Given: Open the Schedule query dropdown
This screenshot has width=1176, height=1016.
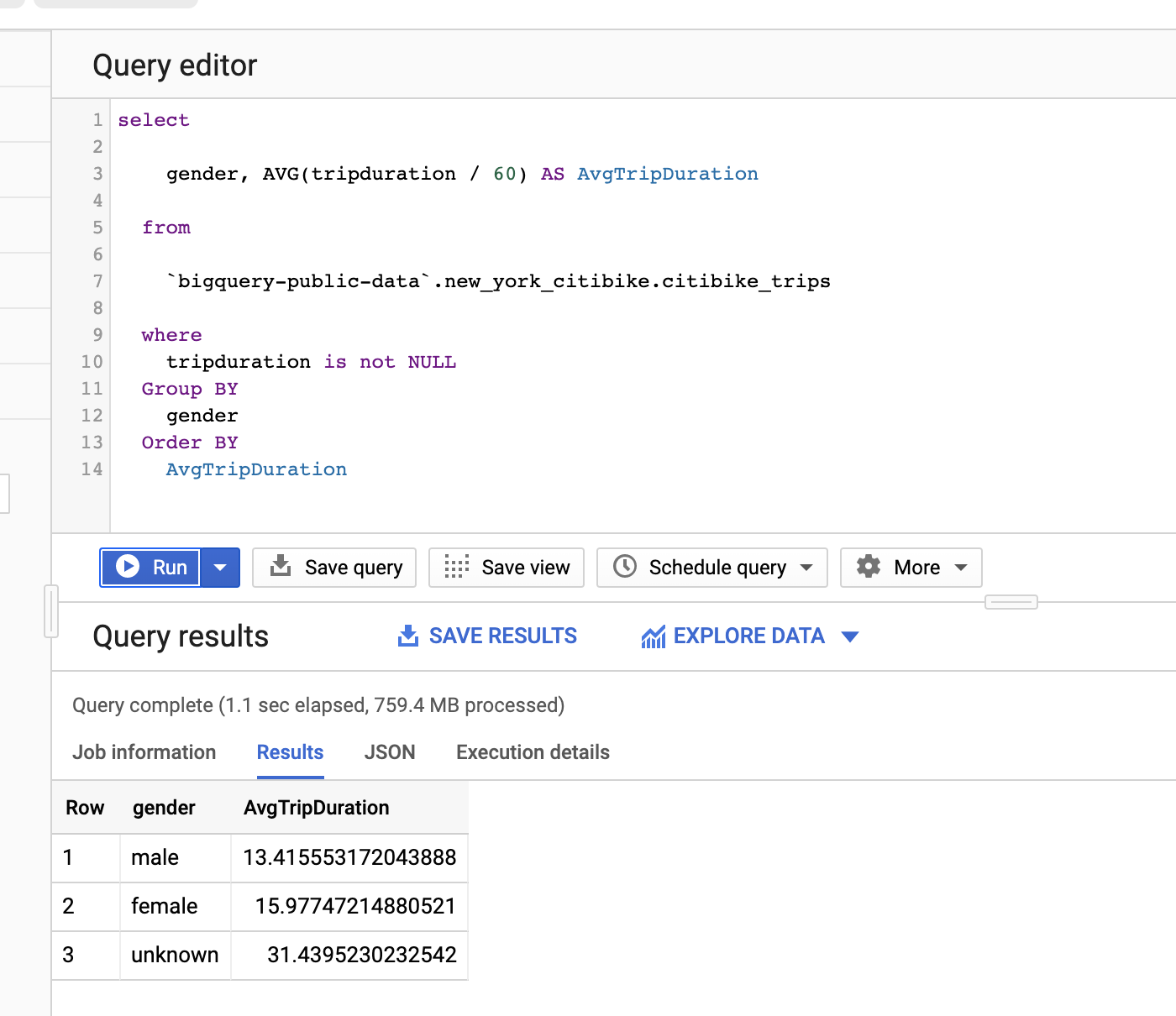Looking at the screenshot, I should tap(712, 568).
